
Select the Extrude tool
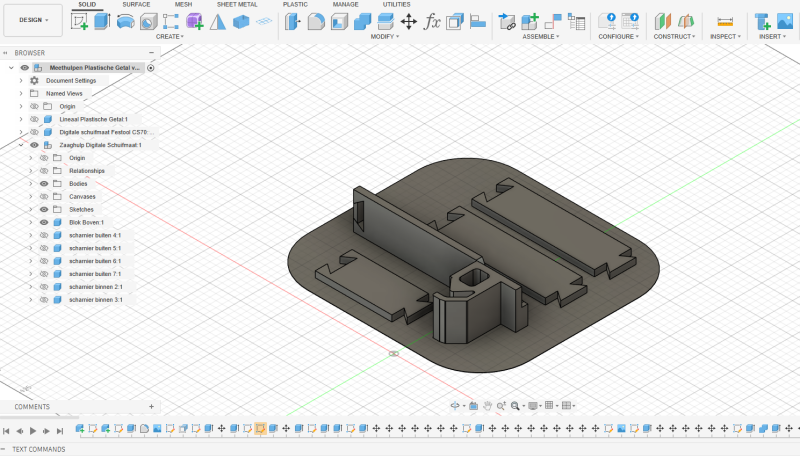(x=102, y=21)
